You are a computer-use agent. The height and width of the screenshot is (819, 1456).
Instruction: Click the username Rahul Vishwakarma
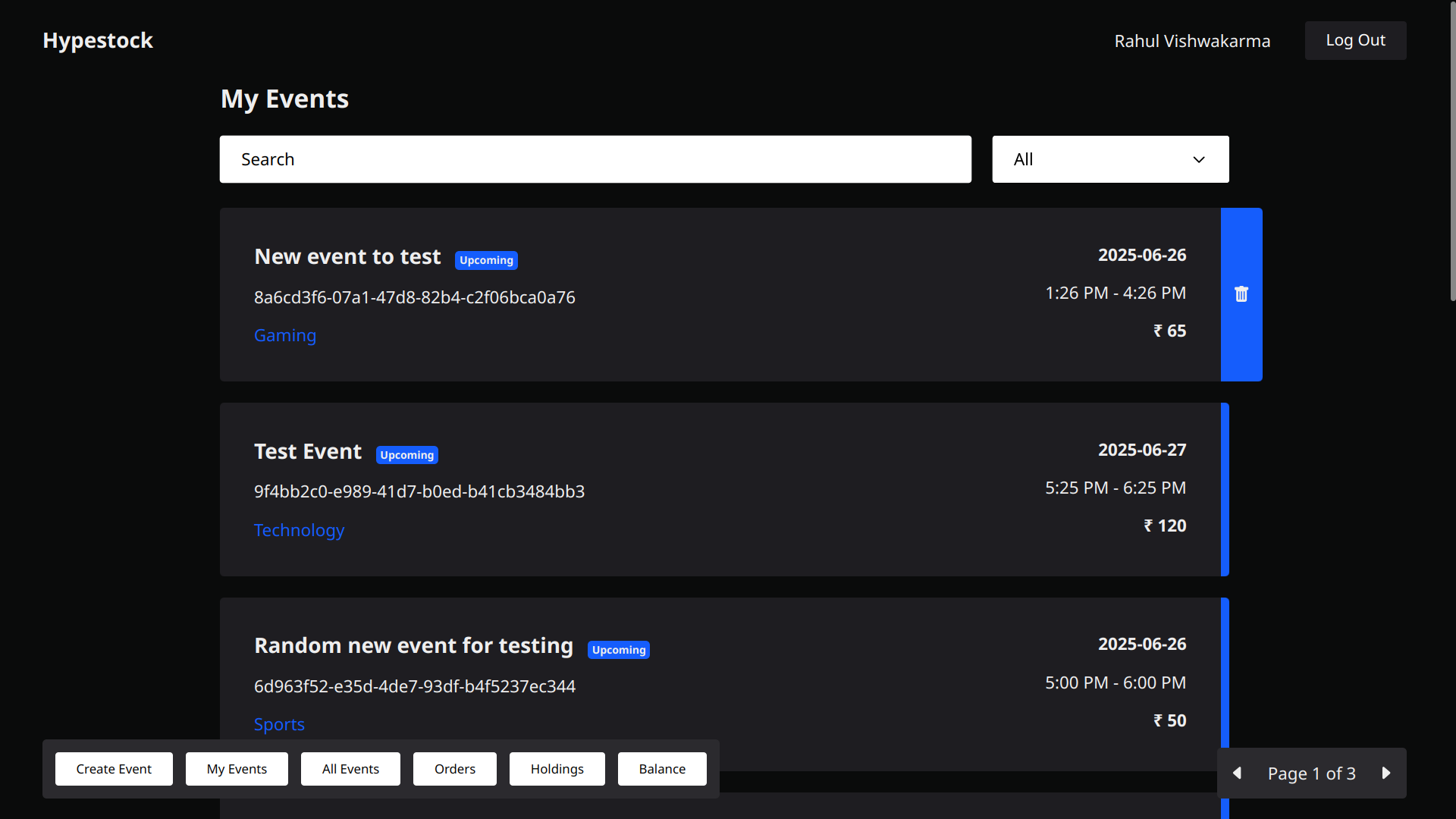[x=1192, y=41]
